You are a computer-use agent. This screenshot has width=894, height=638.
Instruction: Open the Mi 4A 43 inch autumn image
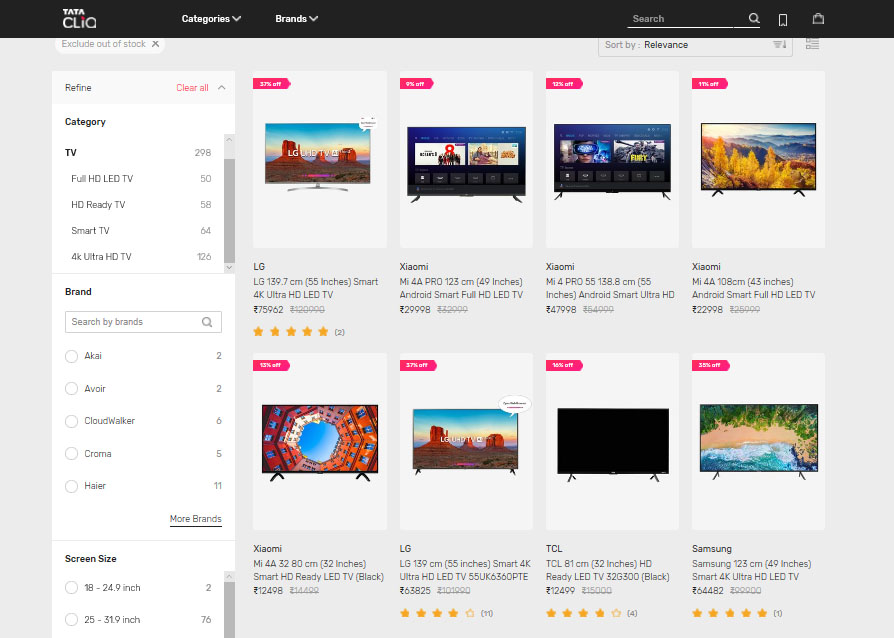(758, 159)
